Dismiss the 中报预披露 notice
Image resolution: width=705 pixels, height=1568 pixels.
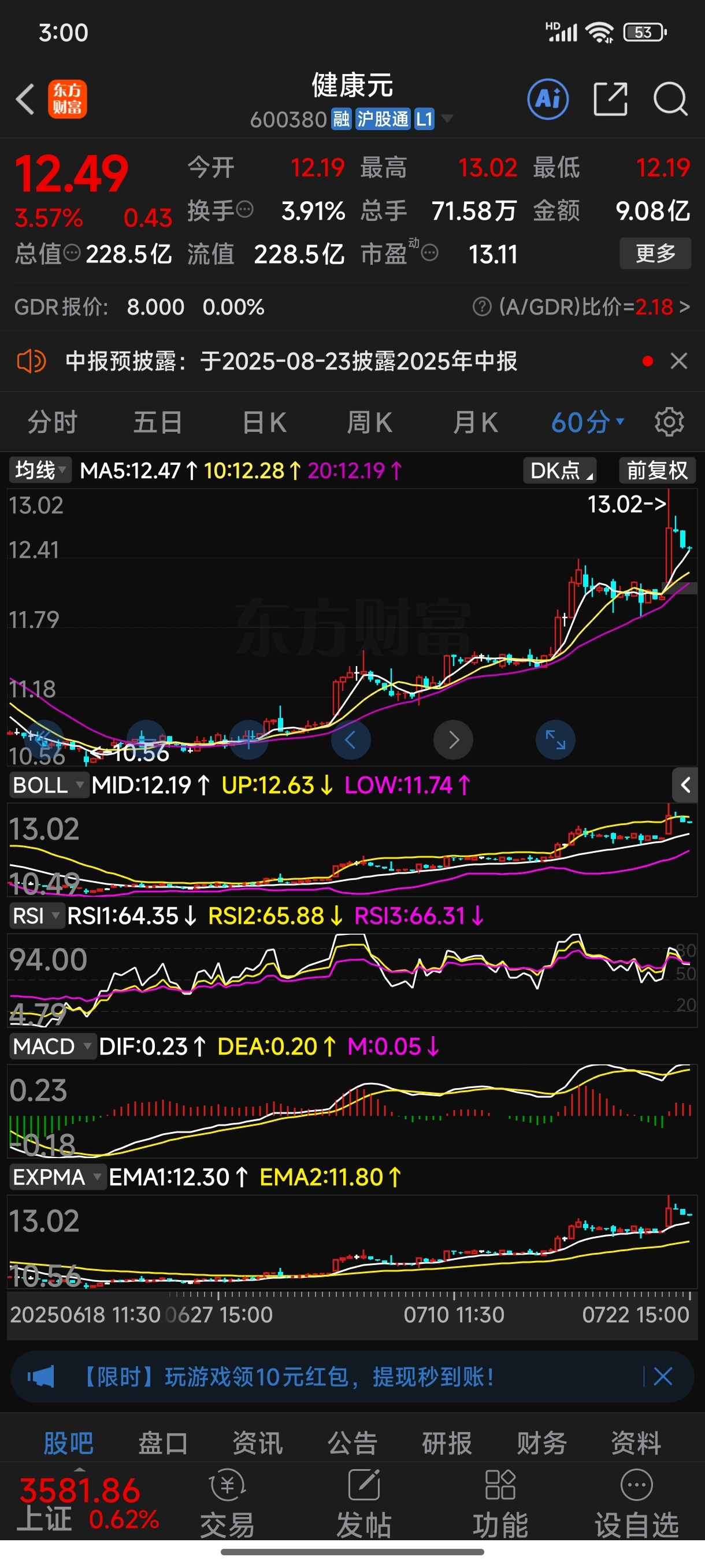[x=679, y=361]
